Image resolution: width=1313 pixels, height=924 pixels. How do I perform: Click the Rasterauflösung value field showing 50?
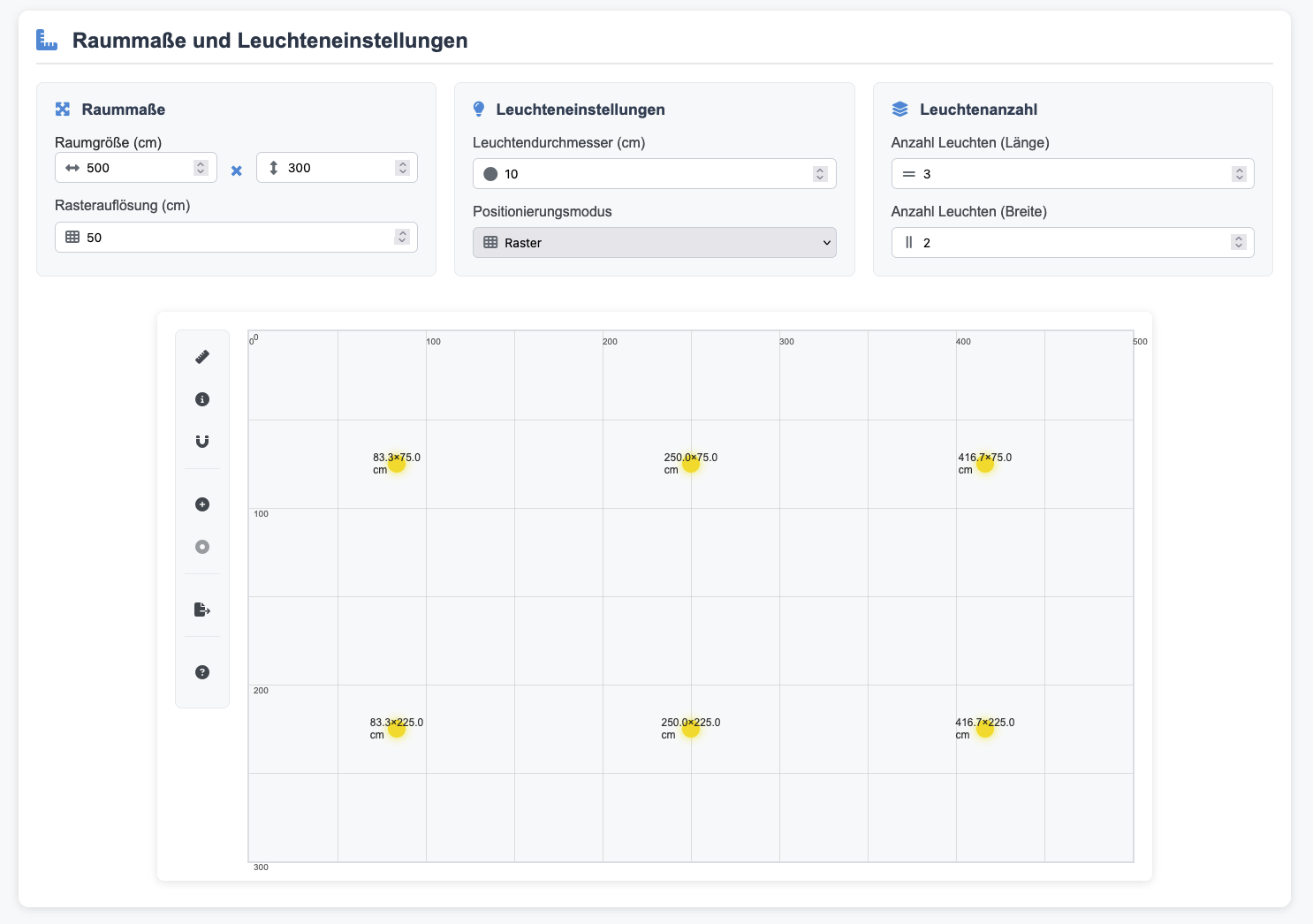(x=236, y=237)
